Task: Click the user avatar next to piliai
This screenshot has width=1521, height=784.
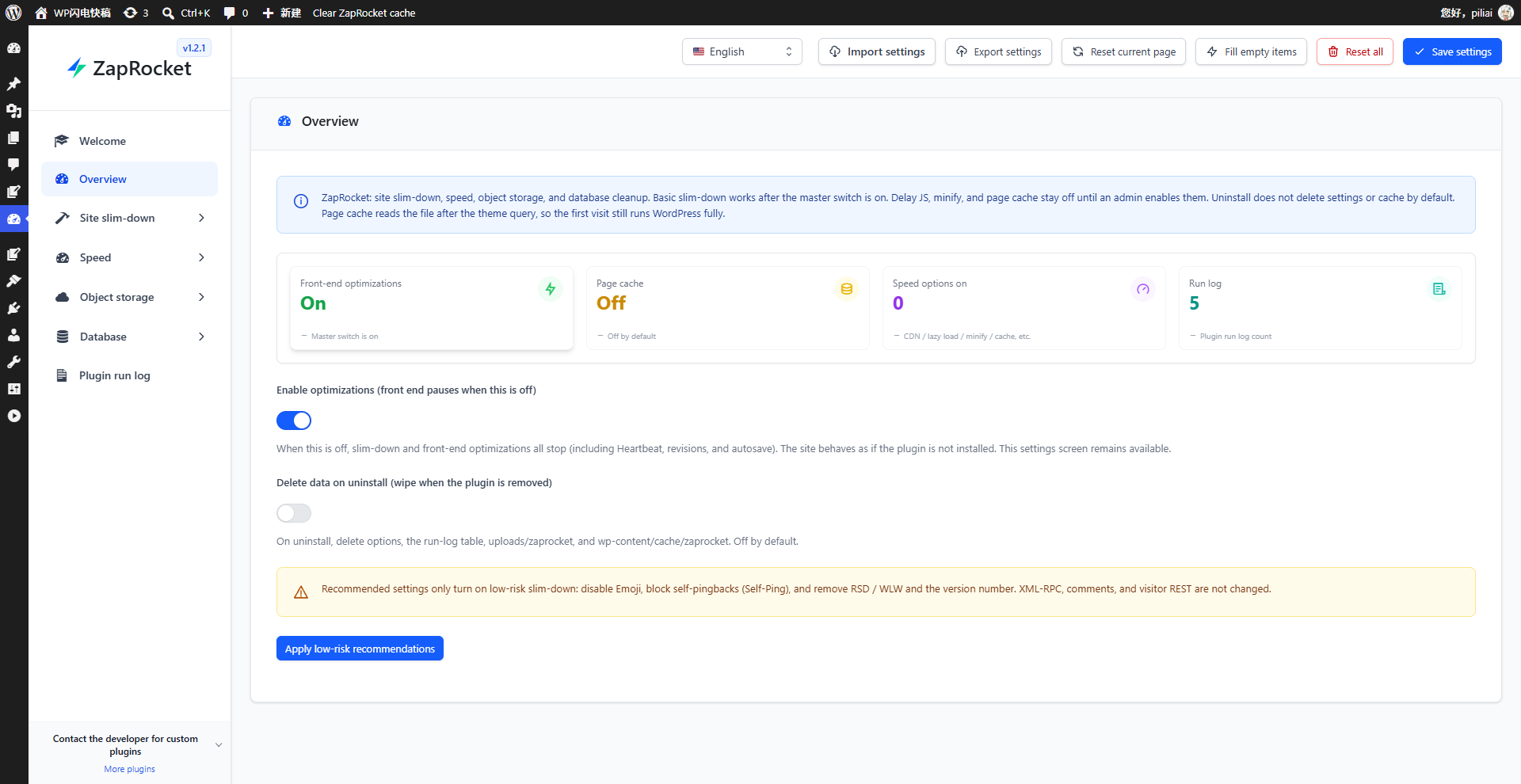Action: tap(1506, 13)
